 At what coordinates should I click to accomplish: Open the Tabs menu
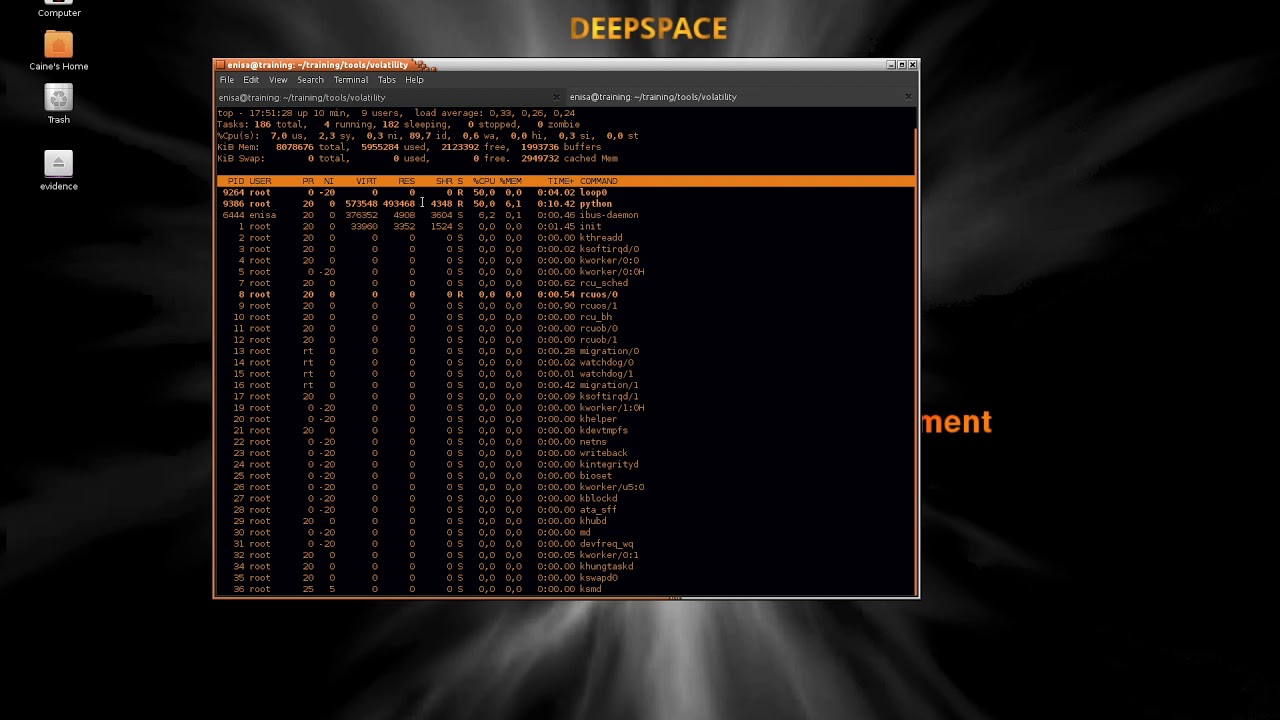pyautogui.click(x=387, y=80)
